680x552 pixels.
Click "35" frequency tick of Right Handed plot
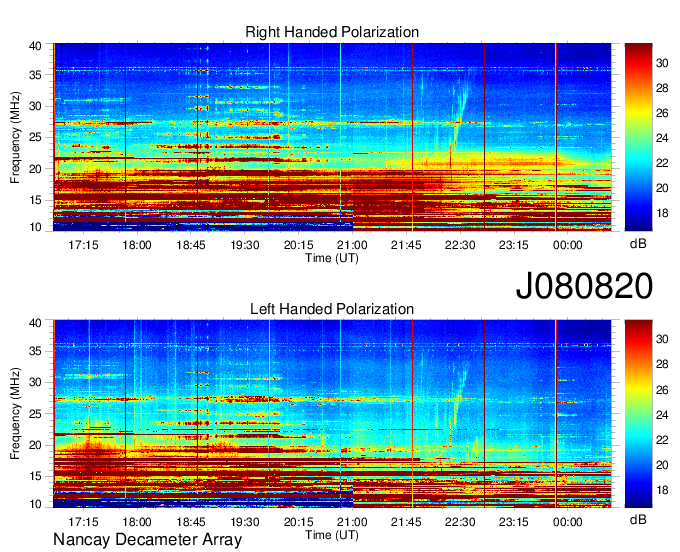[x=35, y=75]
